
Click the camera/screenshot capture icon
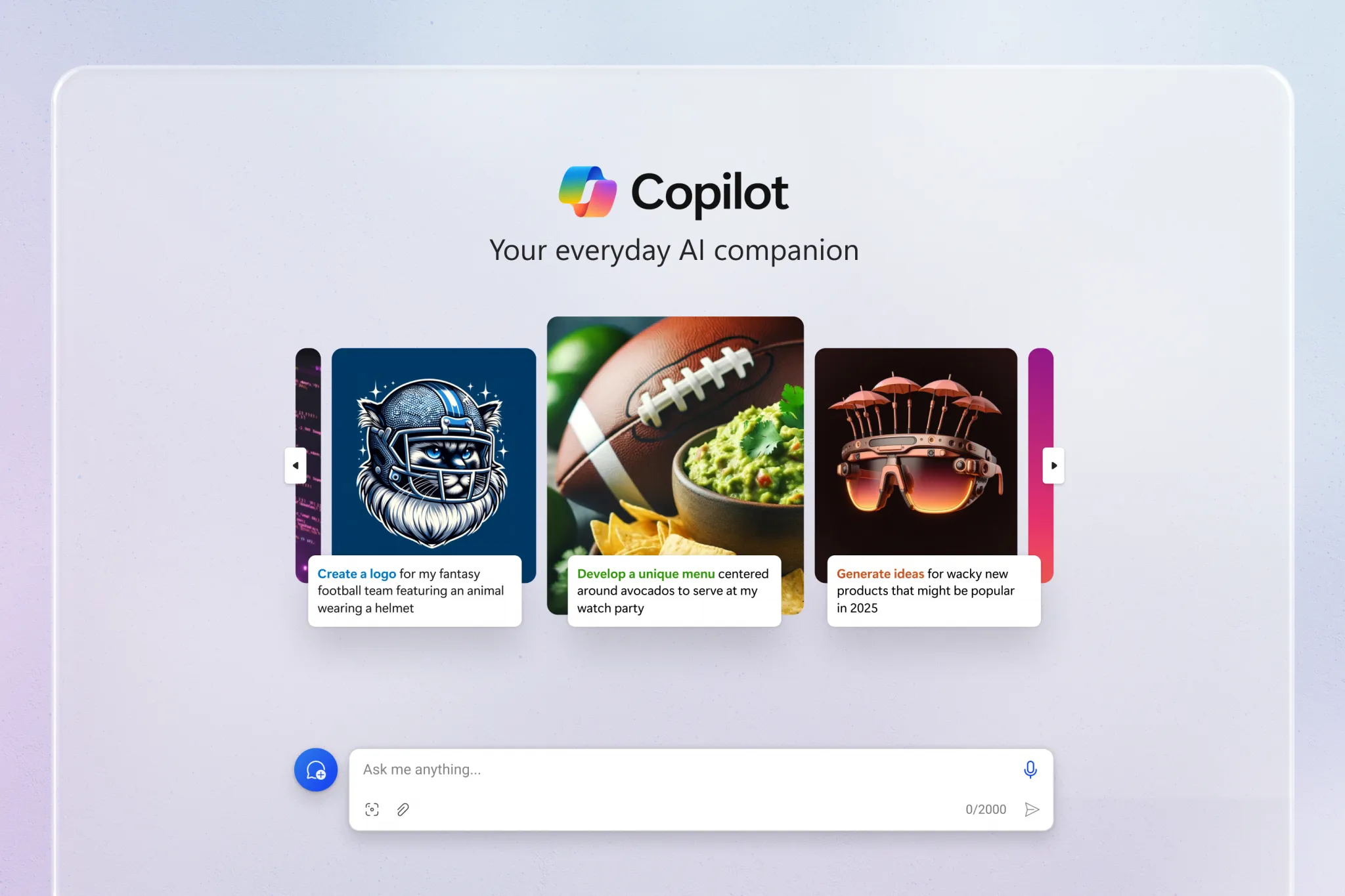click(372, 808)
